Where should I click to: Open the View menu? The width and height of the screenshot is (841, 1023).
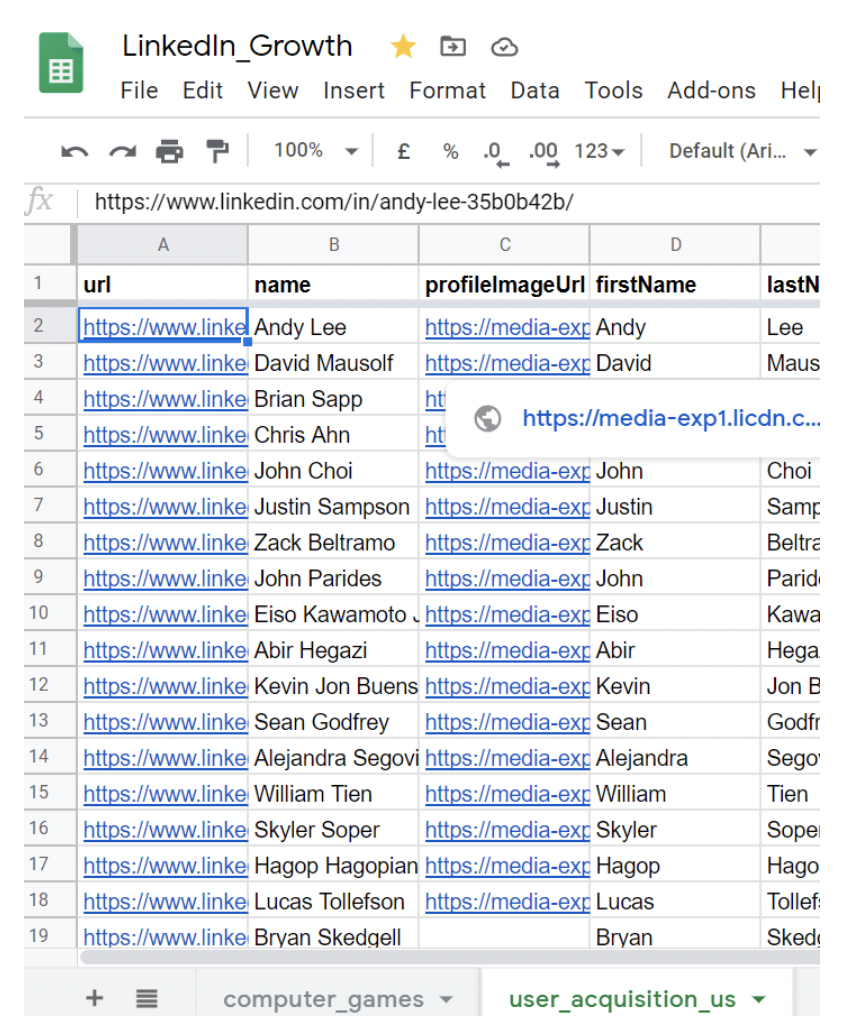point(273,90)
